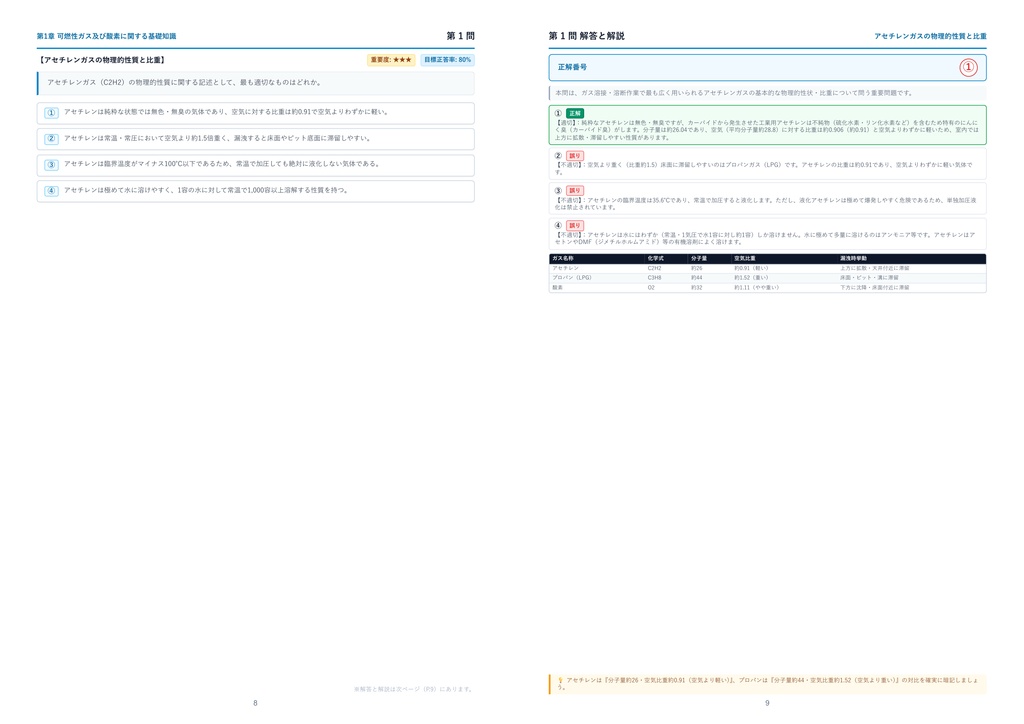Click the red circled ① in 正解番号 box
This screenshot has width=1024, height=724.
point(968,67)
